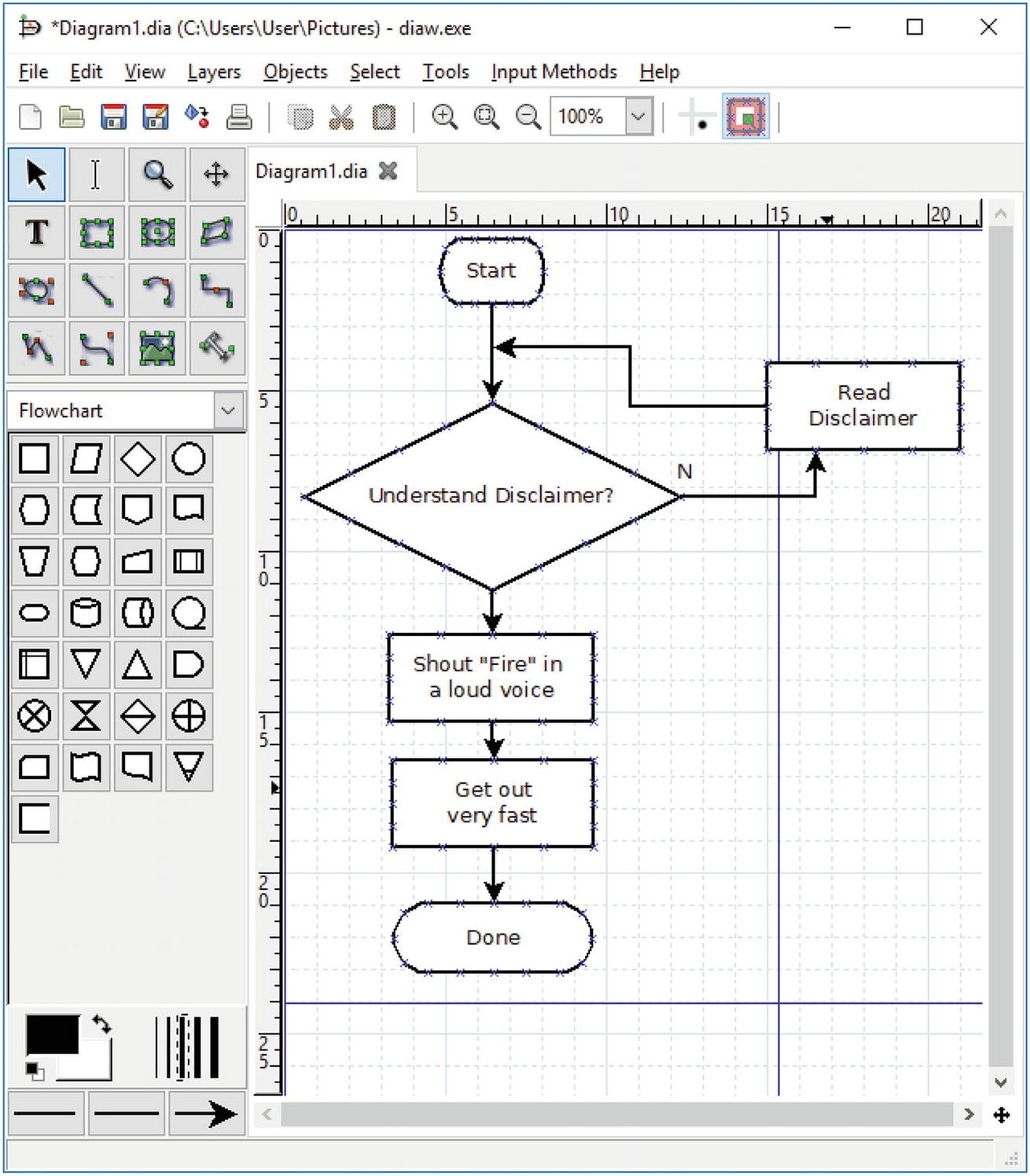This screenshot has height=1176, width=1030.
Task: Click the Zoom Out magnifier icon
Action: pyautogui.click(x=528, y=117)
